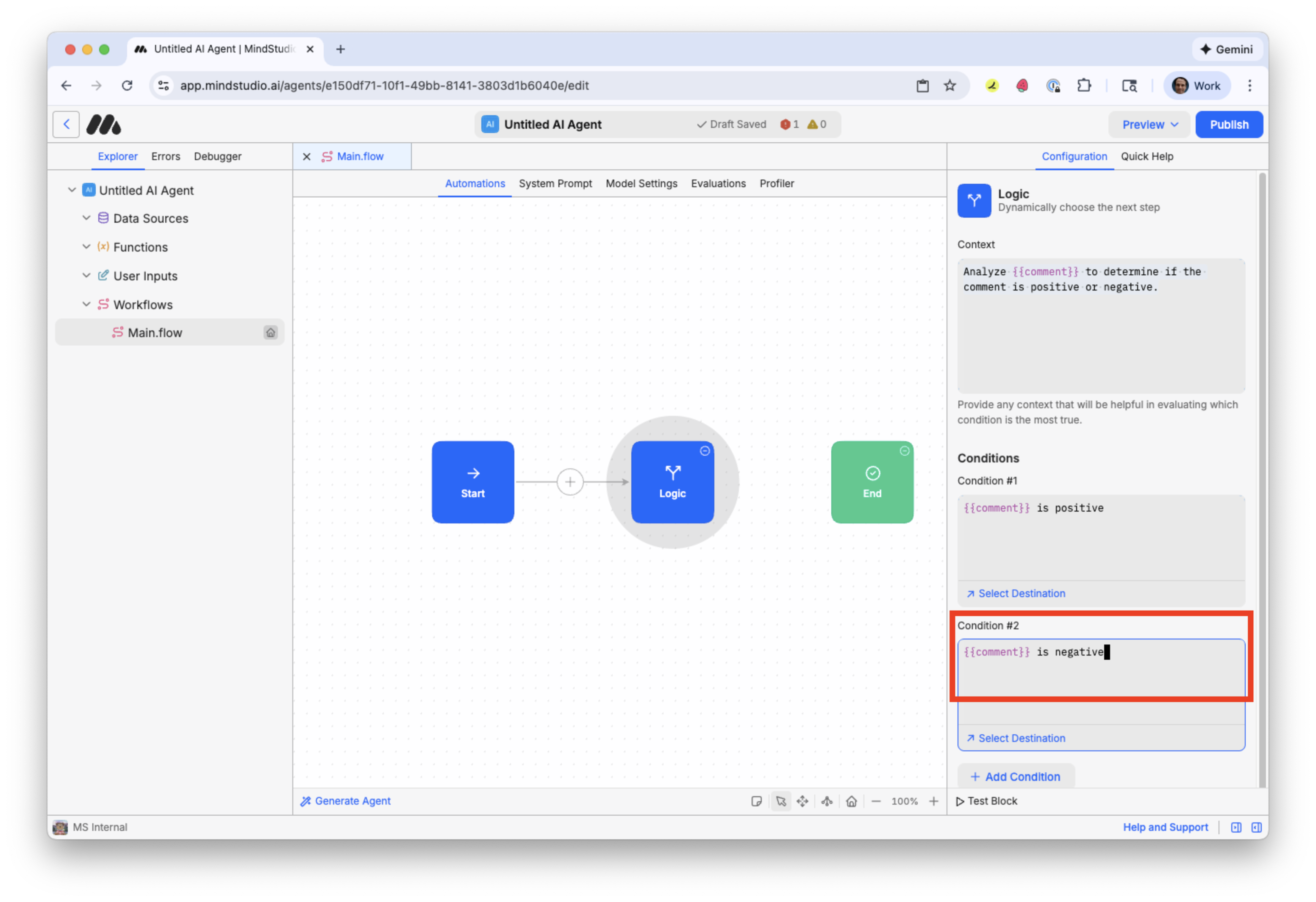
Task: Click the zoom out minus control
Action: pyautogui.click(x=877, y=801)
